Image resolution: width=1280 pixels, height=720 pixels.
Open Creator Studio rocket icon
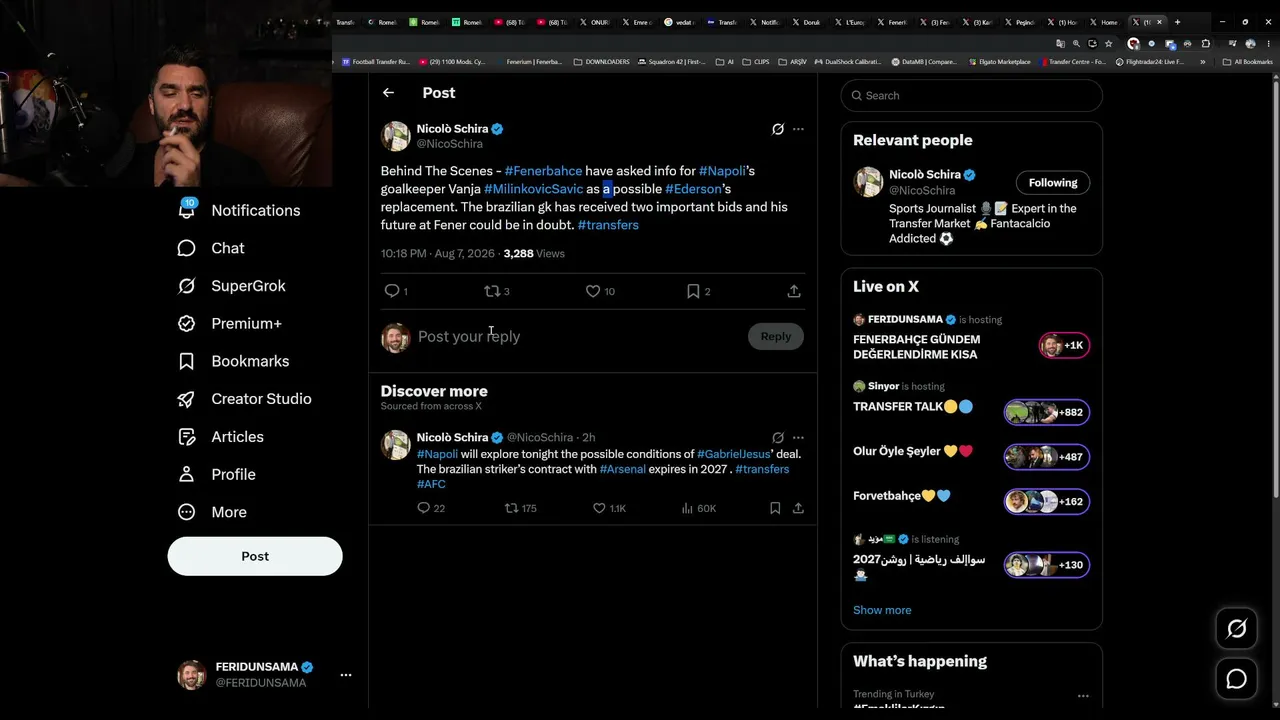coord(187,399)
